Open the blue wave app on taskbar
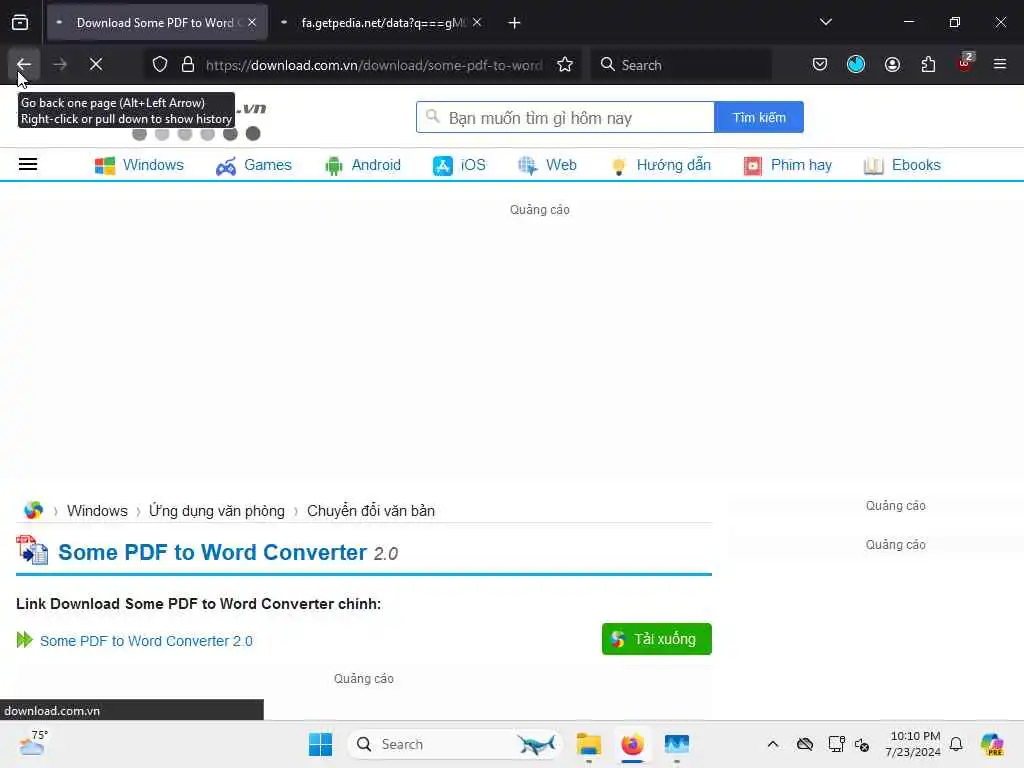1024x768 pixels. pos(677,744)
